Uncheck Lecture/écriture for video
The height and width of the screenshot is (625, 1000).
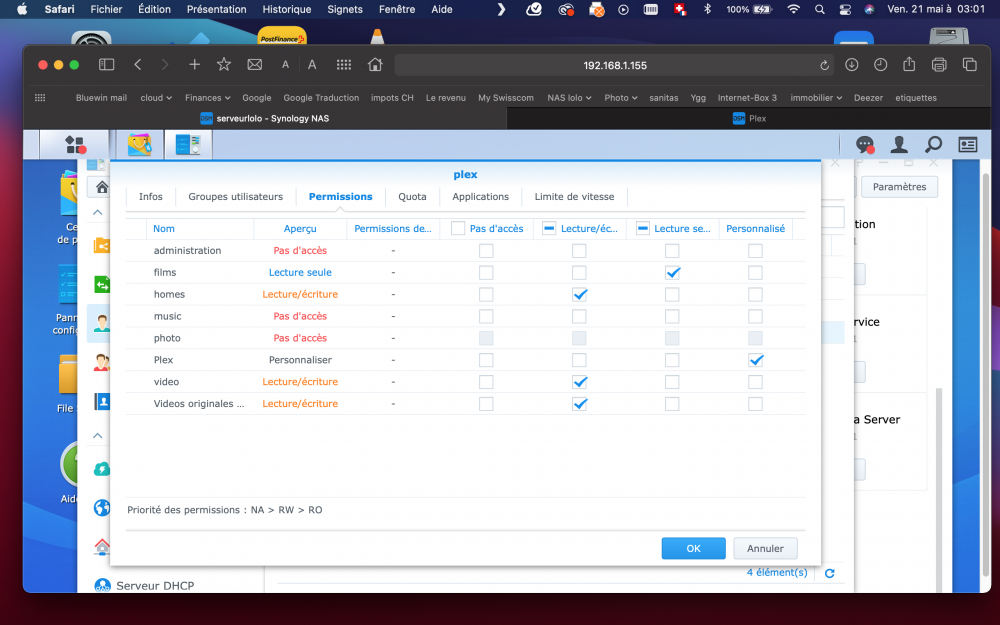pos(579,382)
